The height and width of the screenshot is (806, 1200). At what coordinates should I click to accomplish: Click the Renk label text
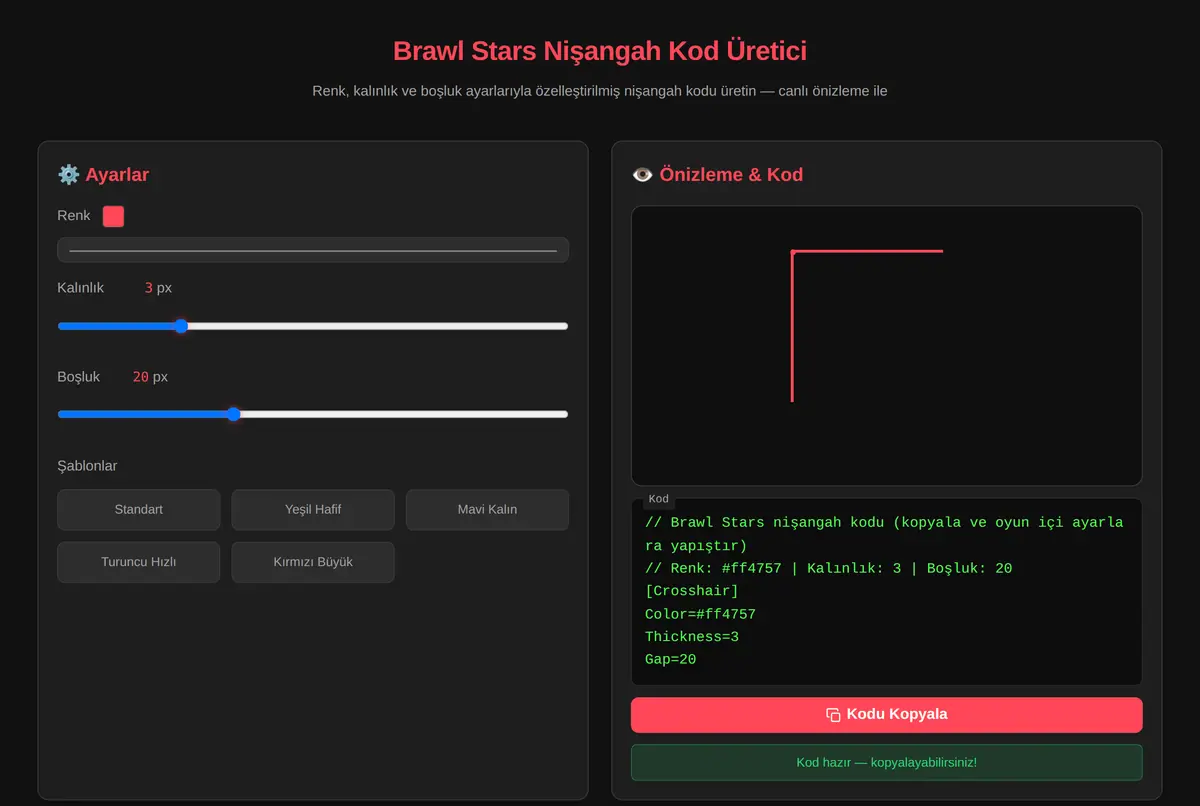tap(74, 216)
